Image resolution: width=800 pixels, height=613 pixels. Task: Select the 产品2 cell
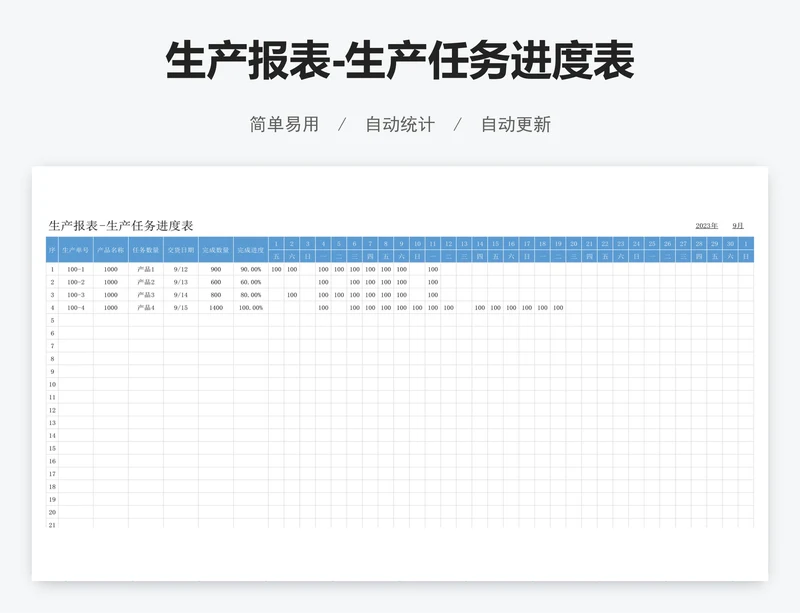(x=146, y=282)
